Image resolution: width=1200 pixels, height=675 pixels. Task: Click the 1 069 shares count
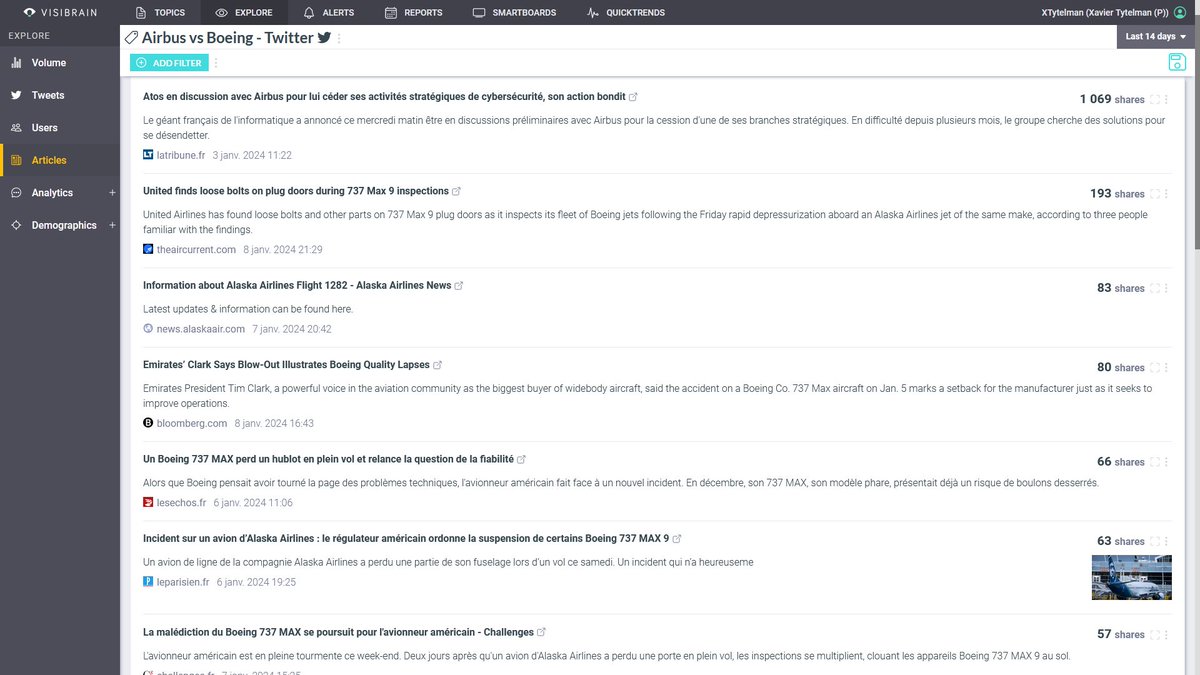pyautogui.click(x=1112, y=99)
